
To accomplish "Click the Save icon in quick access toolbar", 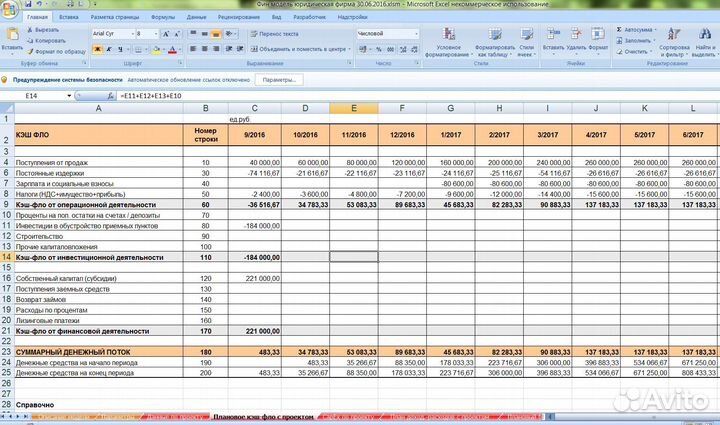I will click(x=27, y=5).
